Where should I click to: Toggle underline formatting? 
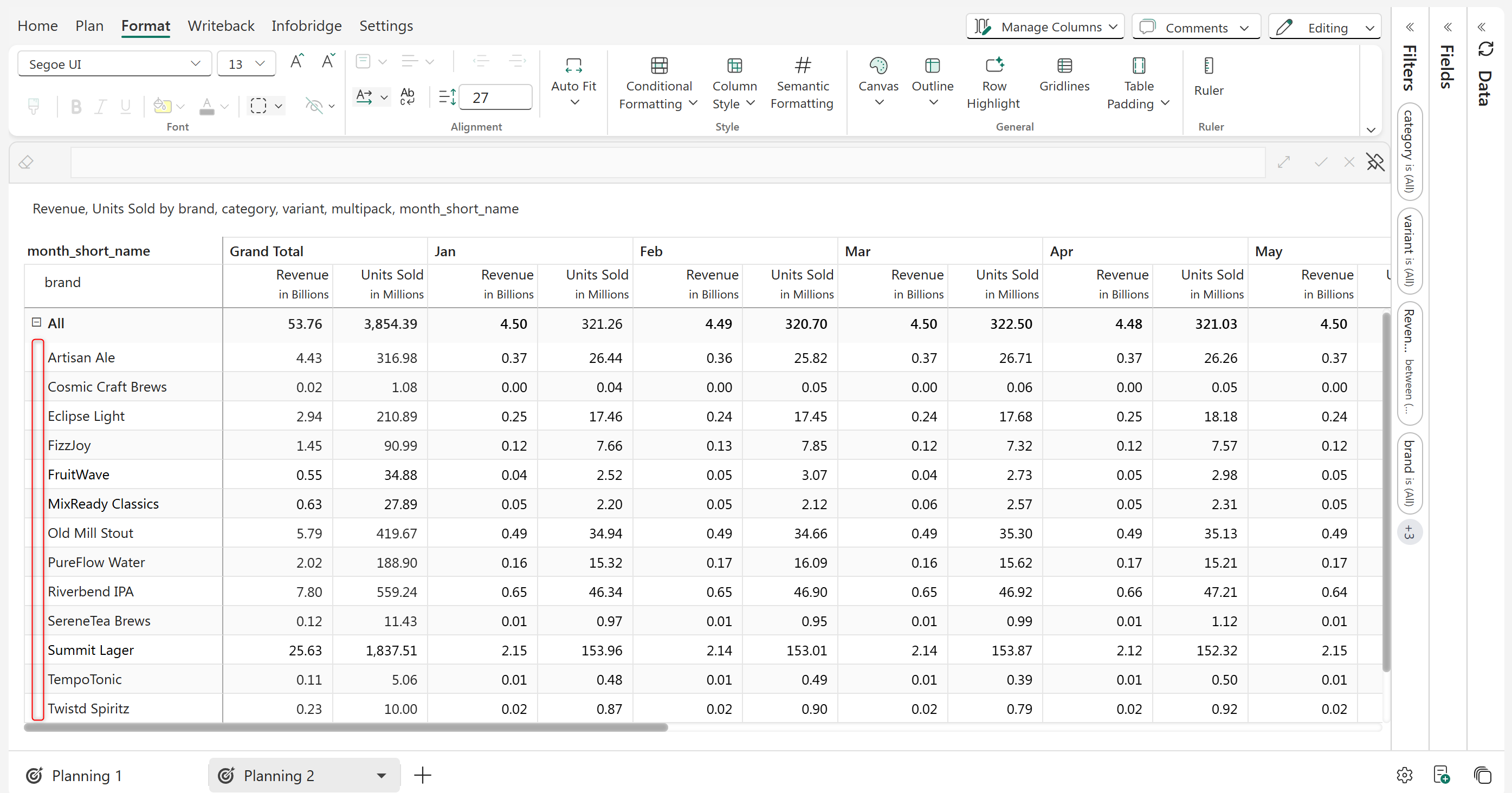(x=125, y=107)
